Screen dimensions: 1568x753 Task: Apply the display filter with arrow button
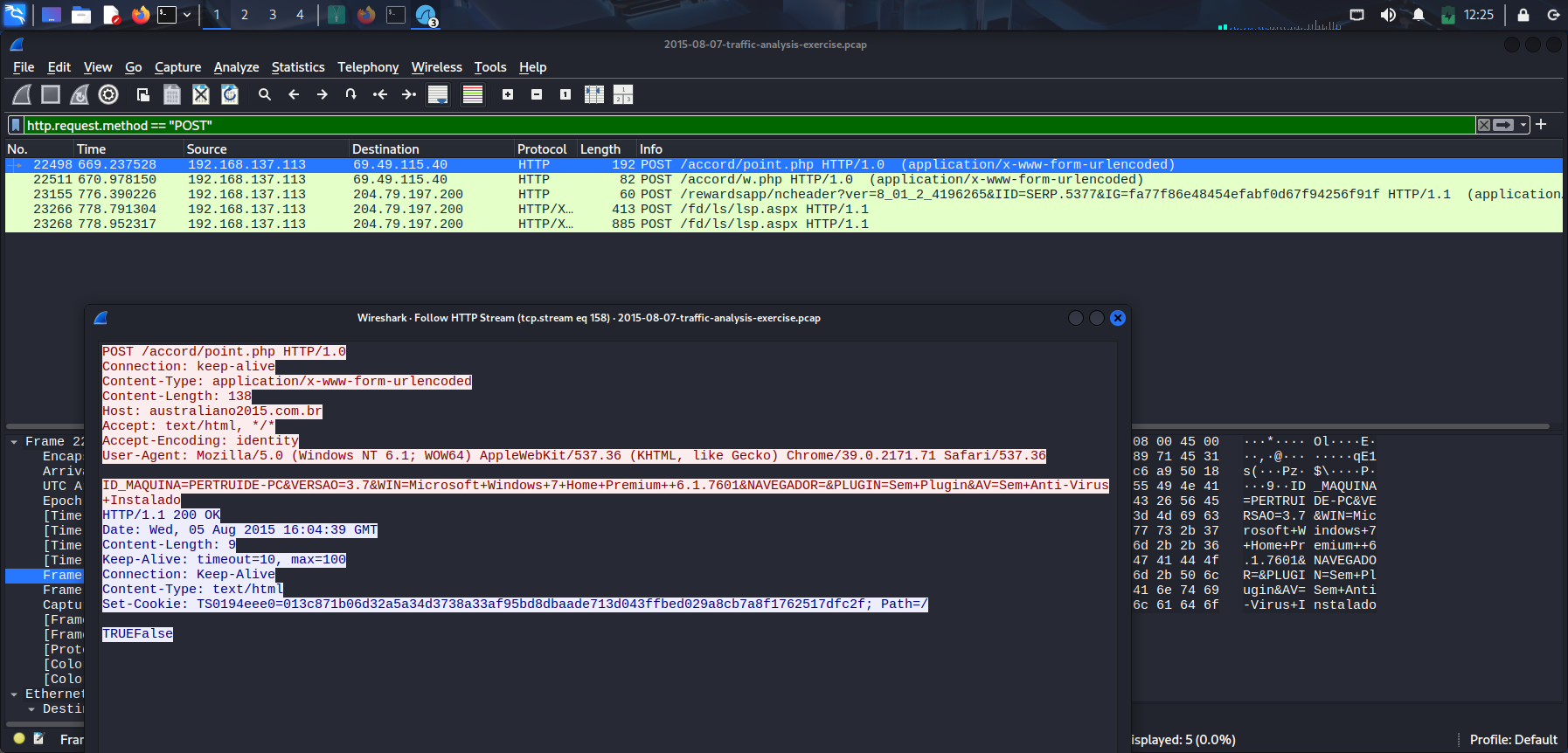coord(1503,125)
